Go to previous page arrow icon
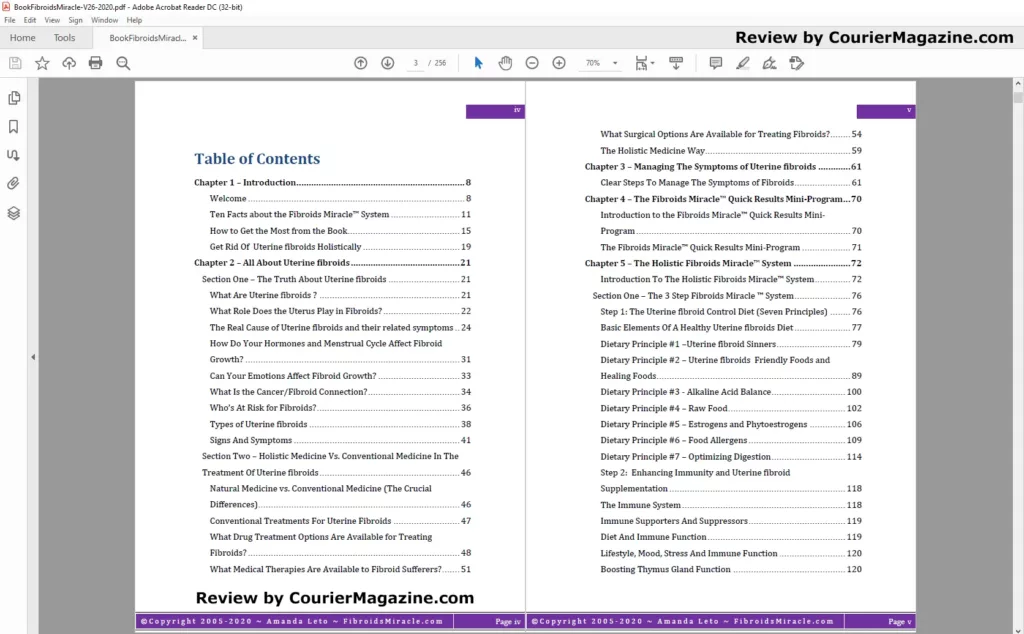Screen dimensions: 1024x634 tap(360, 63)
